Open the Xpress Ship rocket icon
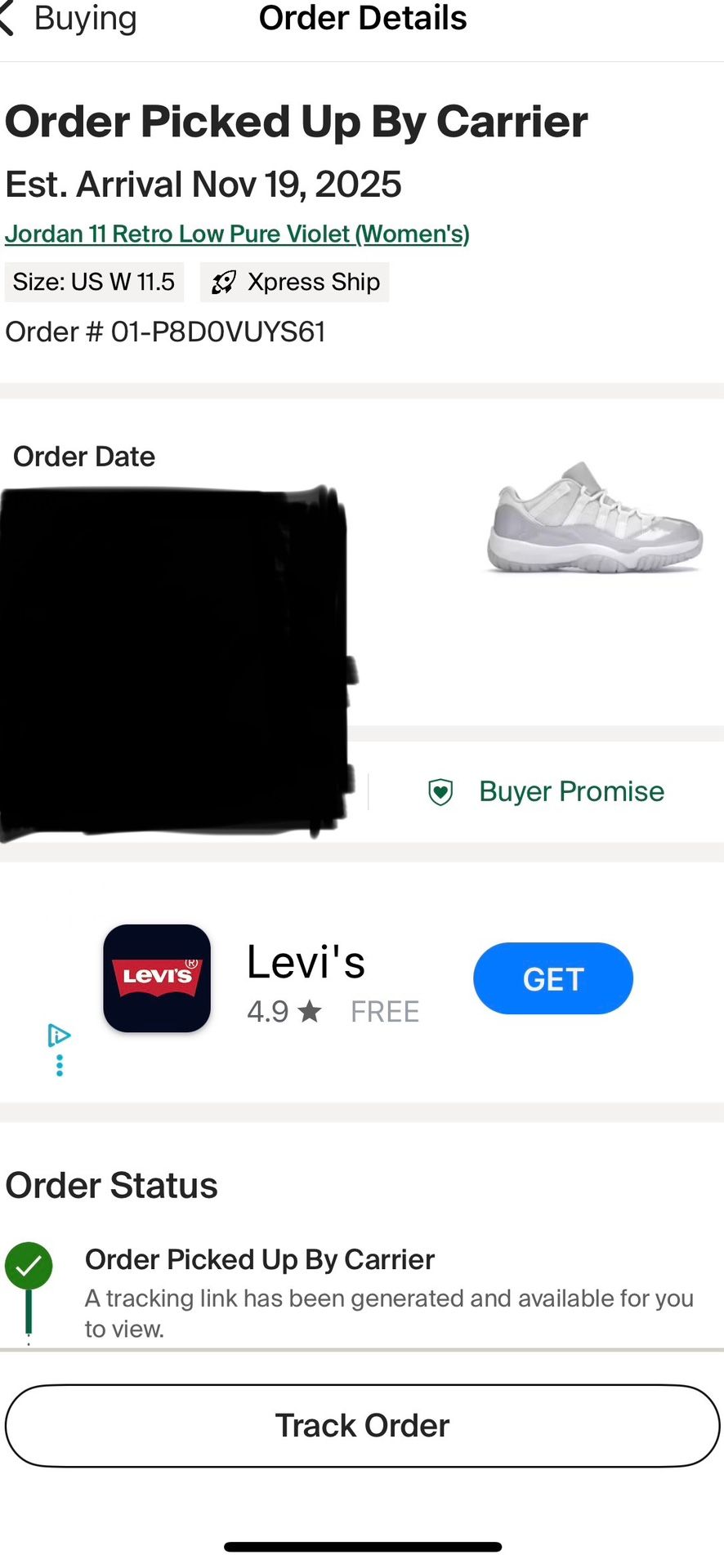The width and height of the screenshot is (724, 1568). tap(223, 283)
